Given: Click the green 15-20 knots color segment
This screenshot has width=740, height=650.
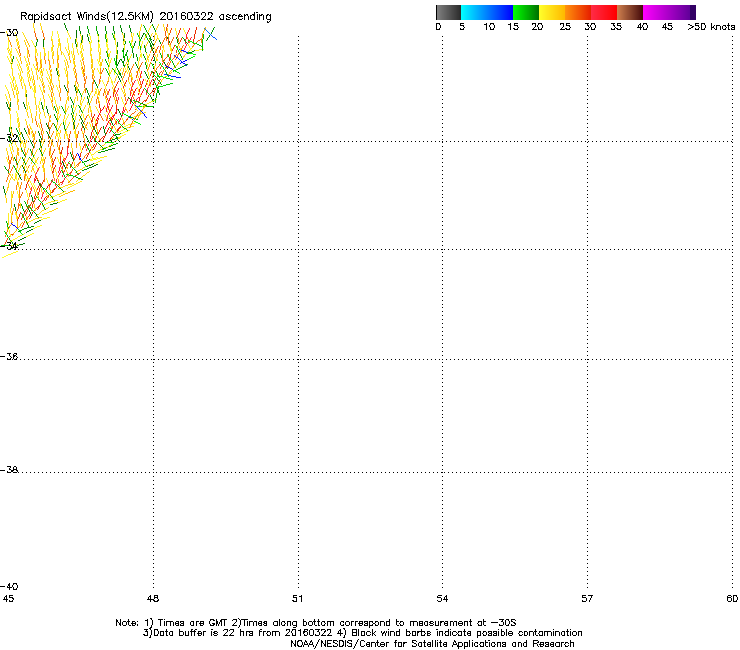Looking at the screenshot, I should click(526, 12).
